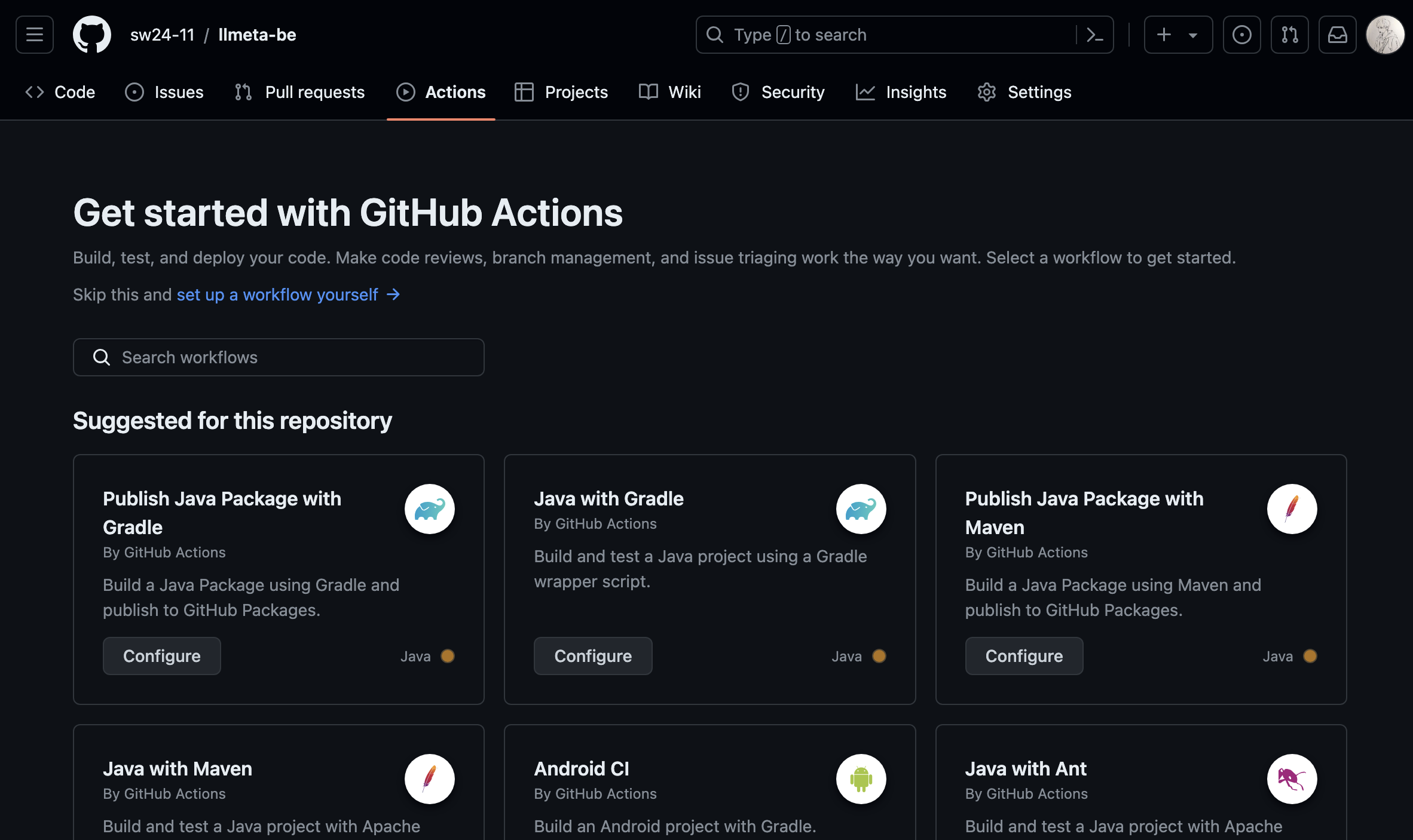The height and width of the screenshot is (840, 1413).
Task: Expand the create new plus dropdown
Action: 1177,35
